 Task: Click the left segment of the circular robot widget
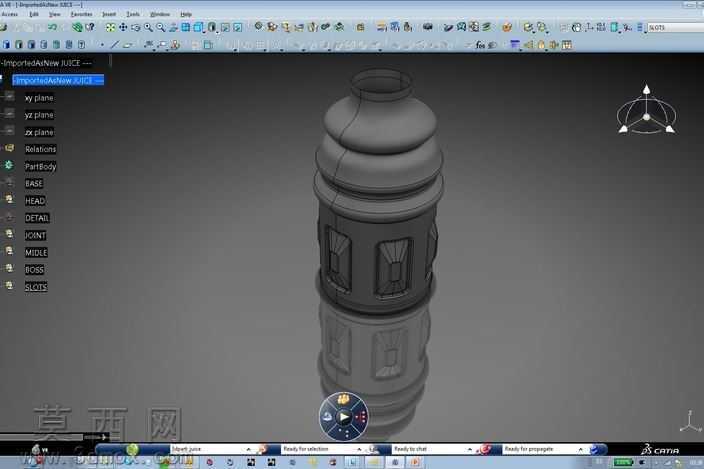(x=327, y=417)
